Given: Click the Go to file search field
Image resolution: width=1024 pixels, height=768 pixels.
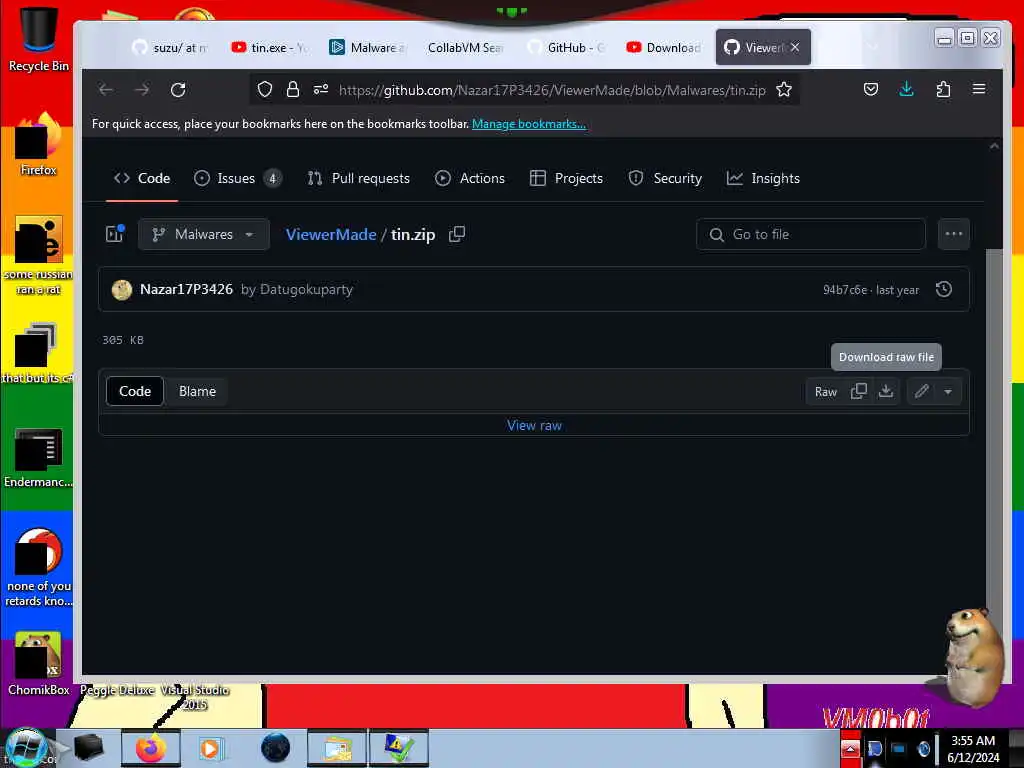Looking at the screenshot, I should pos(810,234).
